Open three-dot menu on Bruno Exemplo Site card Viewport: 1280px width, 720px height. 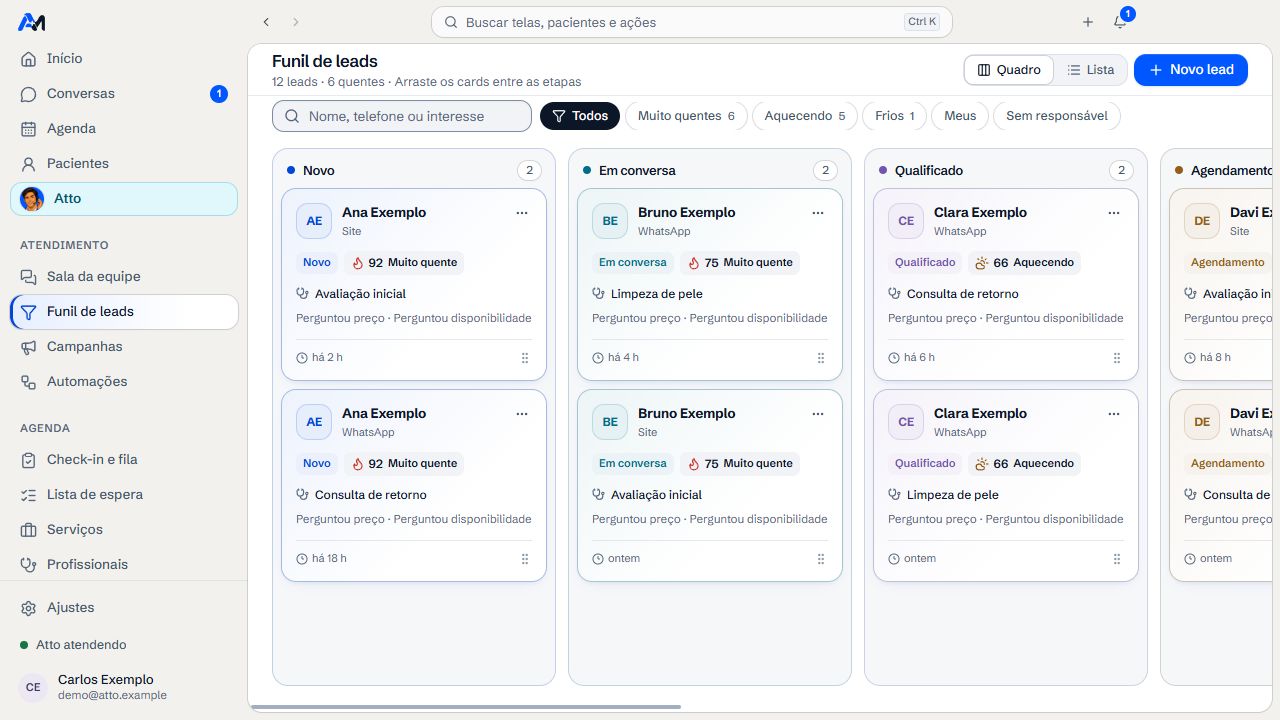(818, 414)
